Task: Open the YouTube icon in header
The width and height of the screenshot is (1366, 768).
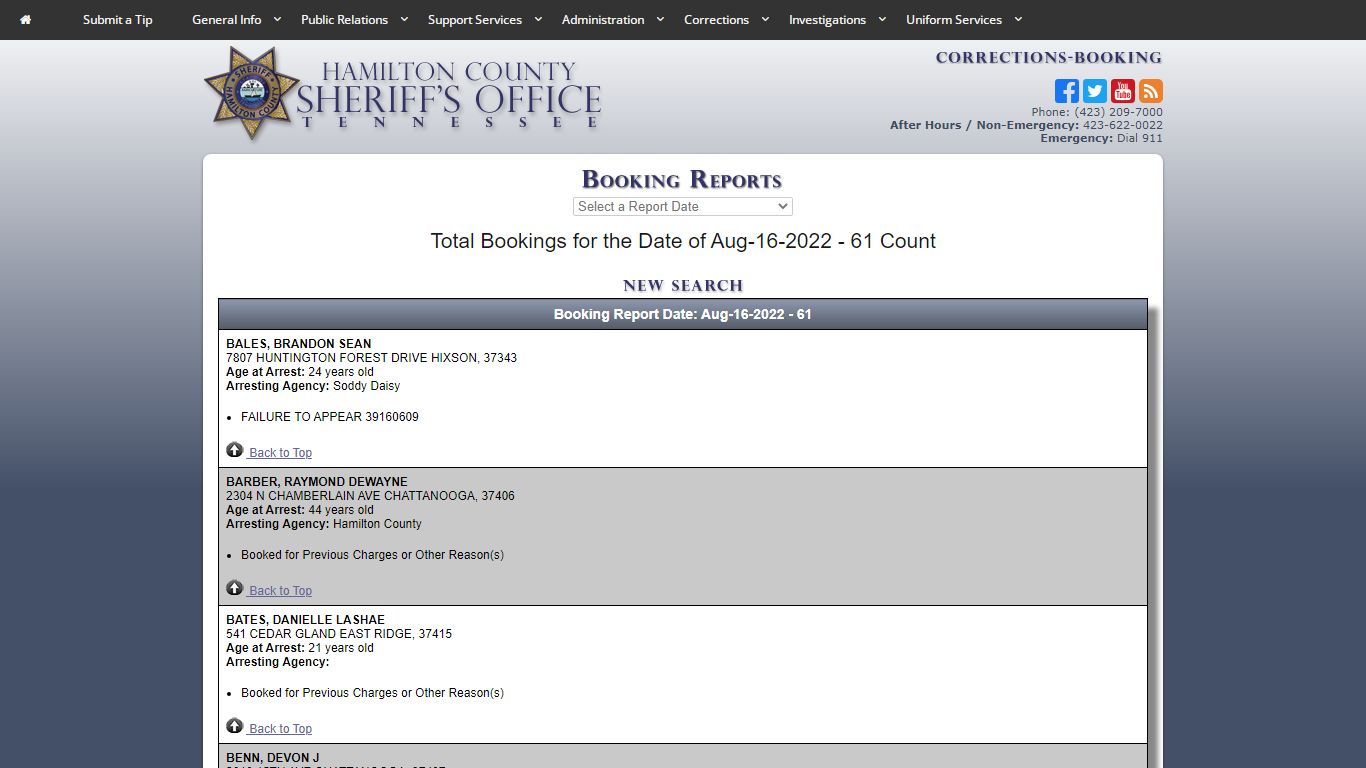Action: point(1123,91)
